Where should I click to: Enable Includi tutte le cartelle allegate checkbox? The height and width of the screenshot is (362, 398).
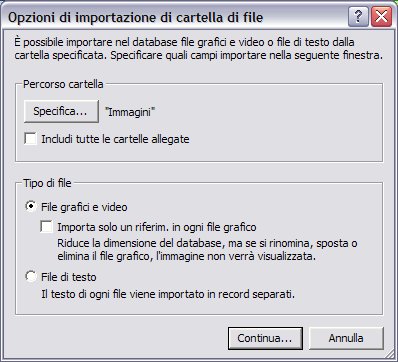click(x=31, y=138)
